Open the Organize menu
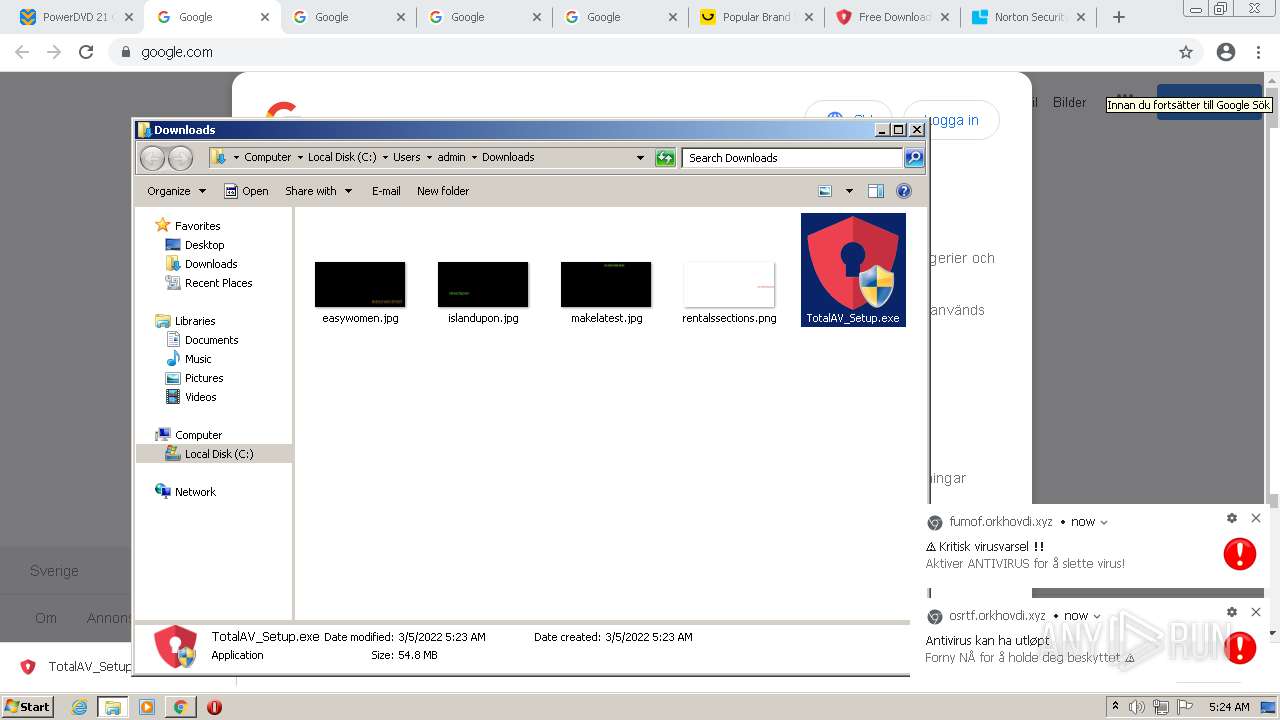Viewport: 1280px width, 720px height. (x=176, y=191)
